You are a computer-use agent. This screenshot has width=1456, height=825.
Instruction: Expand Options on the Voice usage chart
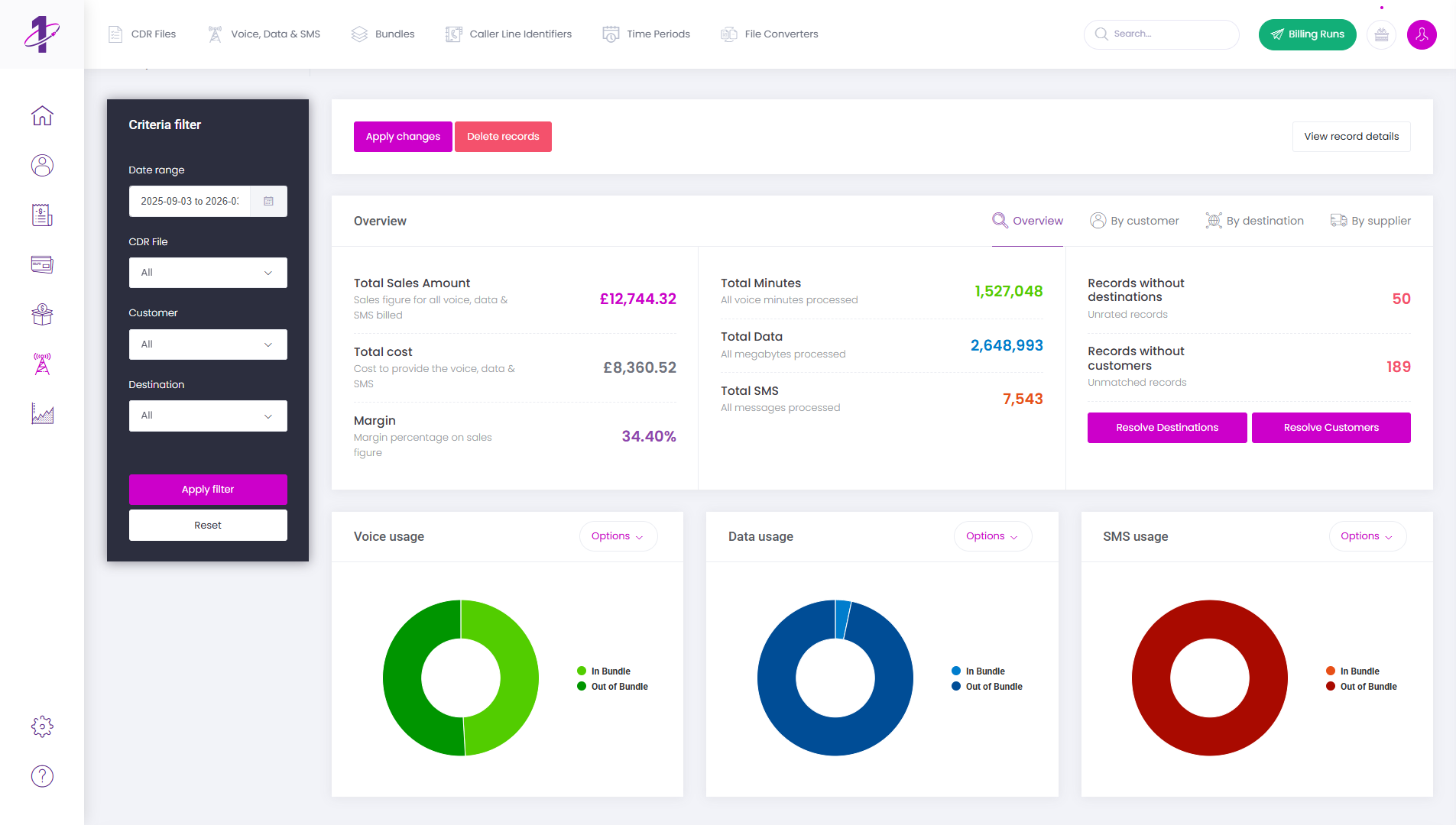click(x=618, y=535)
